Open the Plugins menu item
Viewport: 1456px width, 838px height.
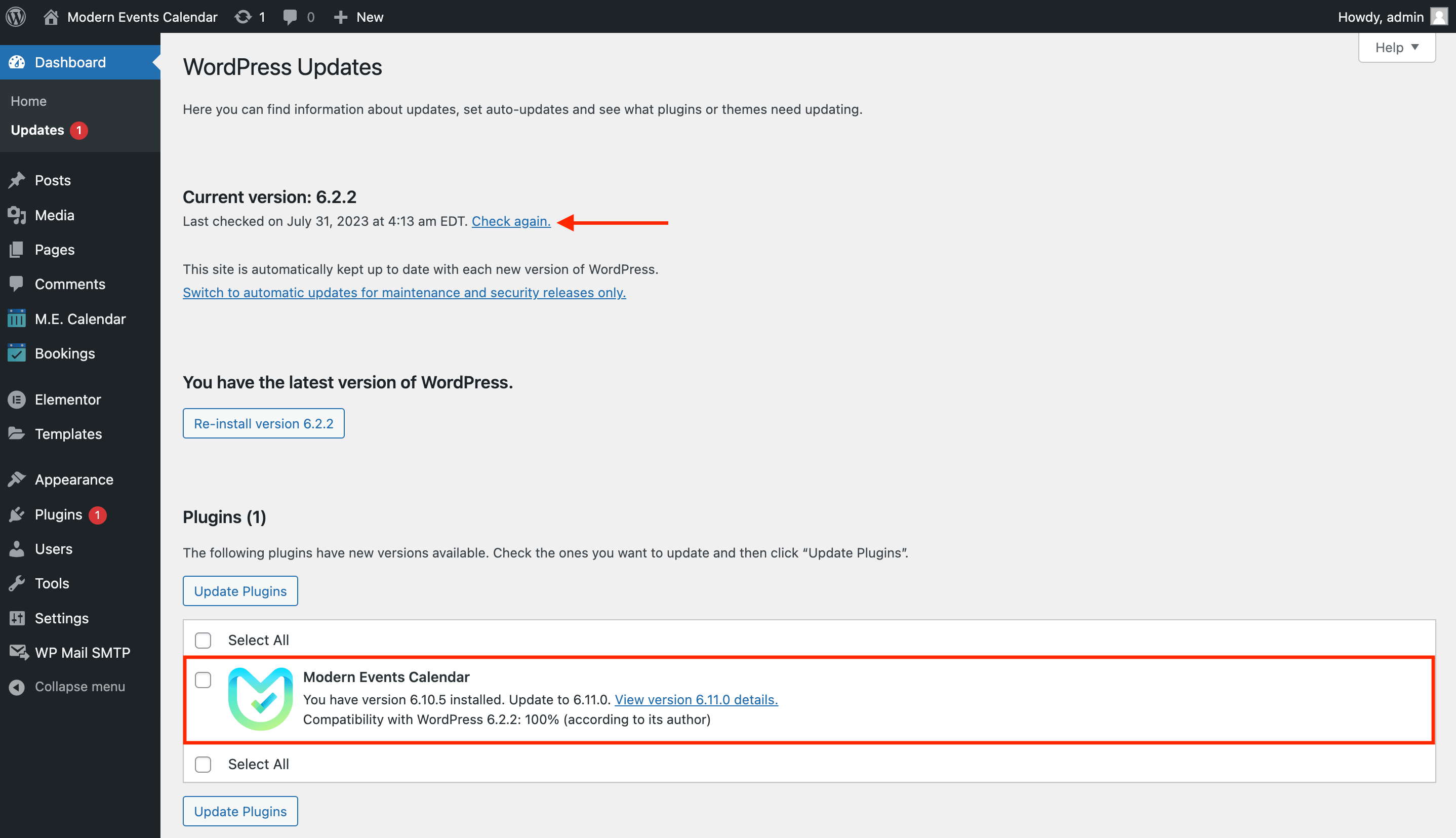[58, 514]
